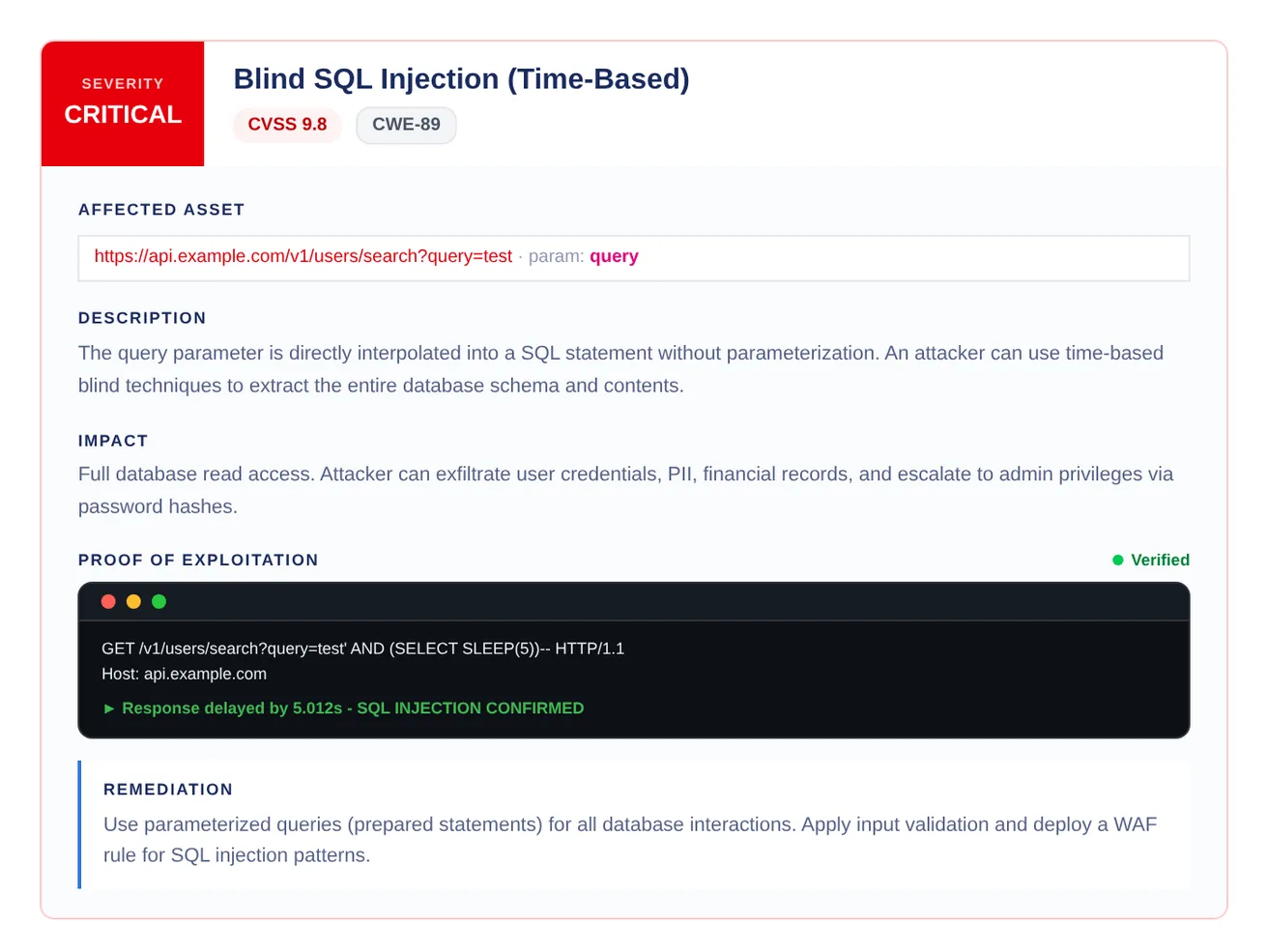
Task: Click the remediation text about parameterized queries
Action: click(x=630, y=840)
